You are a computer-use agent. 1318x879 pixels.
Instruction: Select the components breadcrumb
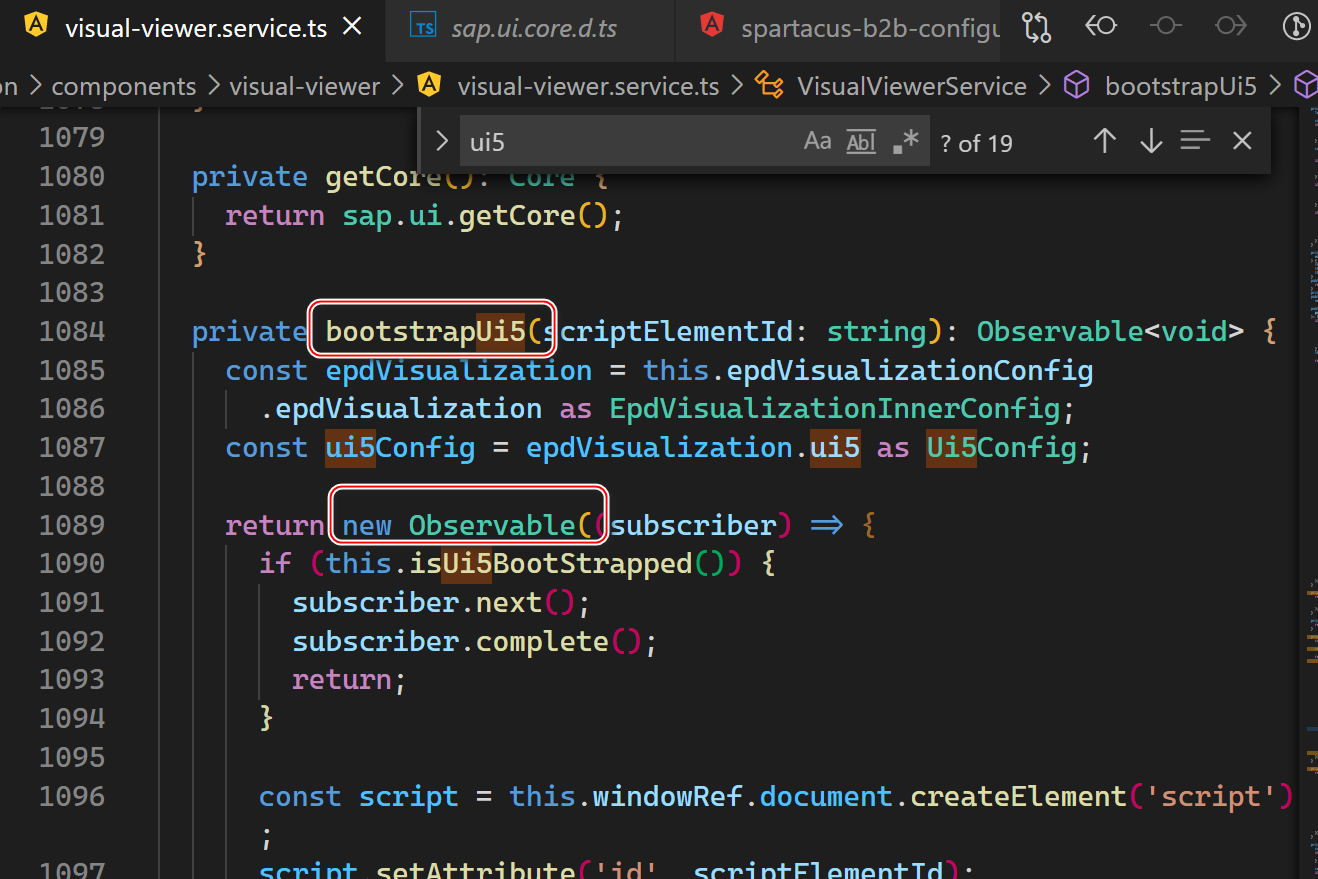coord(124,87)
